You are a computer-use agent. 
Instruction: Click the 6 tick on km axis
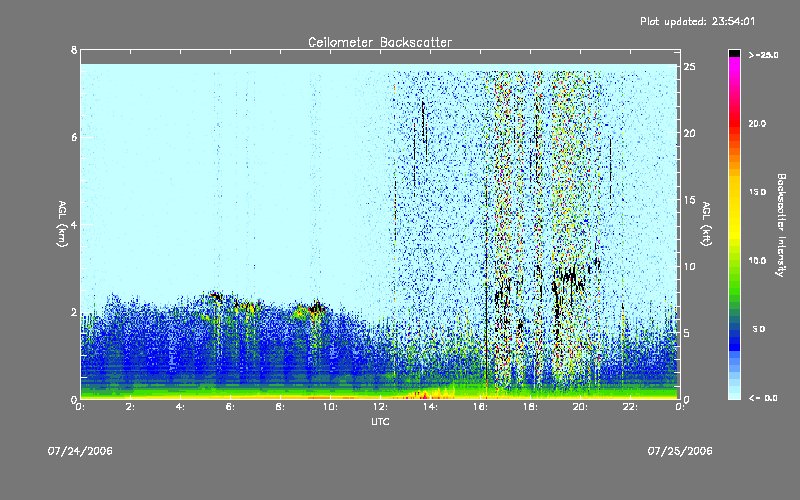coord(74,137)
